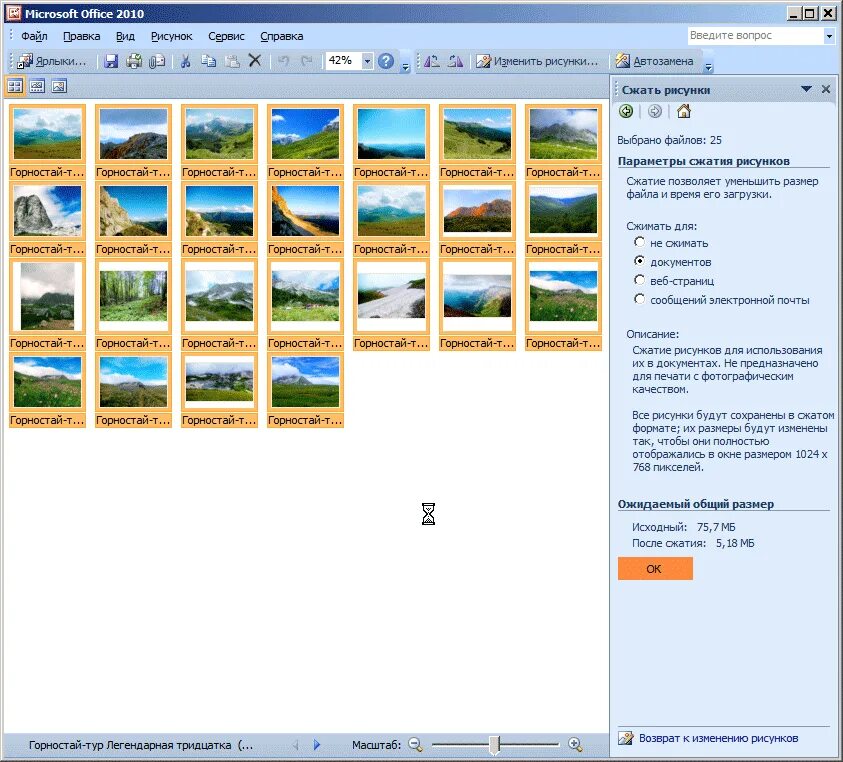Select the red-orange mountain ridge thumbnail
843x762 pixels.
(477, 210)
